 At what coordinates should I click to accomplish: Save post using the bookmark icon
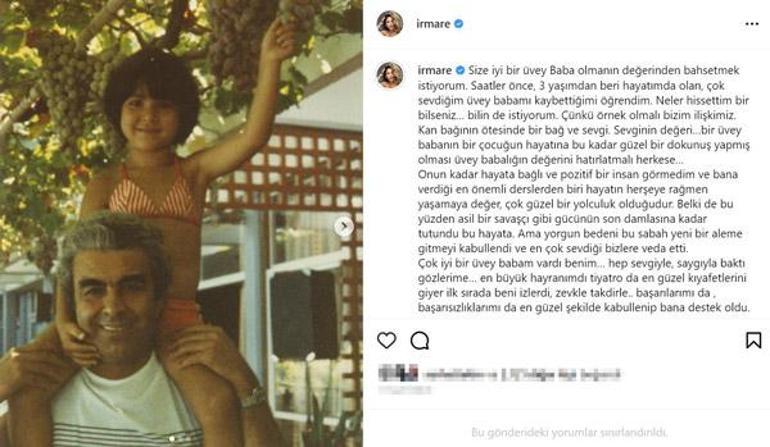pyautogui.click(x=753, y=340)
